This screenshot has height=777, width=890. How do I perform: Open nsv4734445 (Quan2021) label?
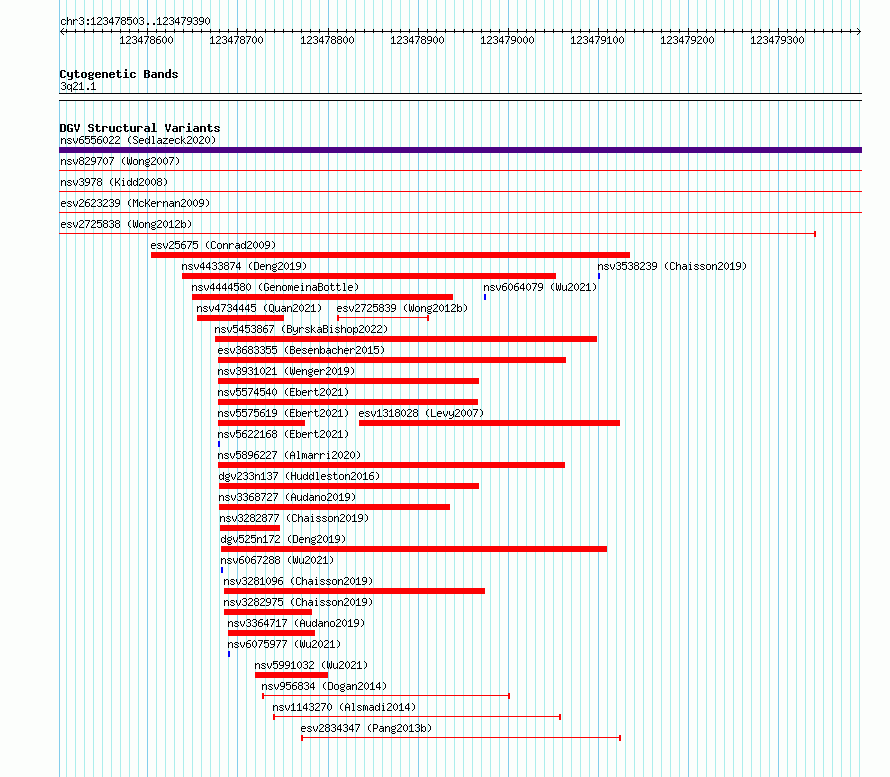[259, 308]
